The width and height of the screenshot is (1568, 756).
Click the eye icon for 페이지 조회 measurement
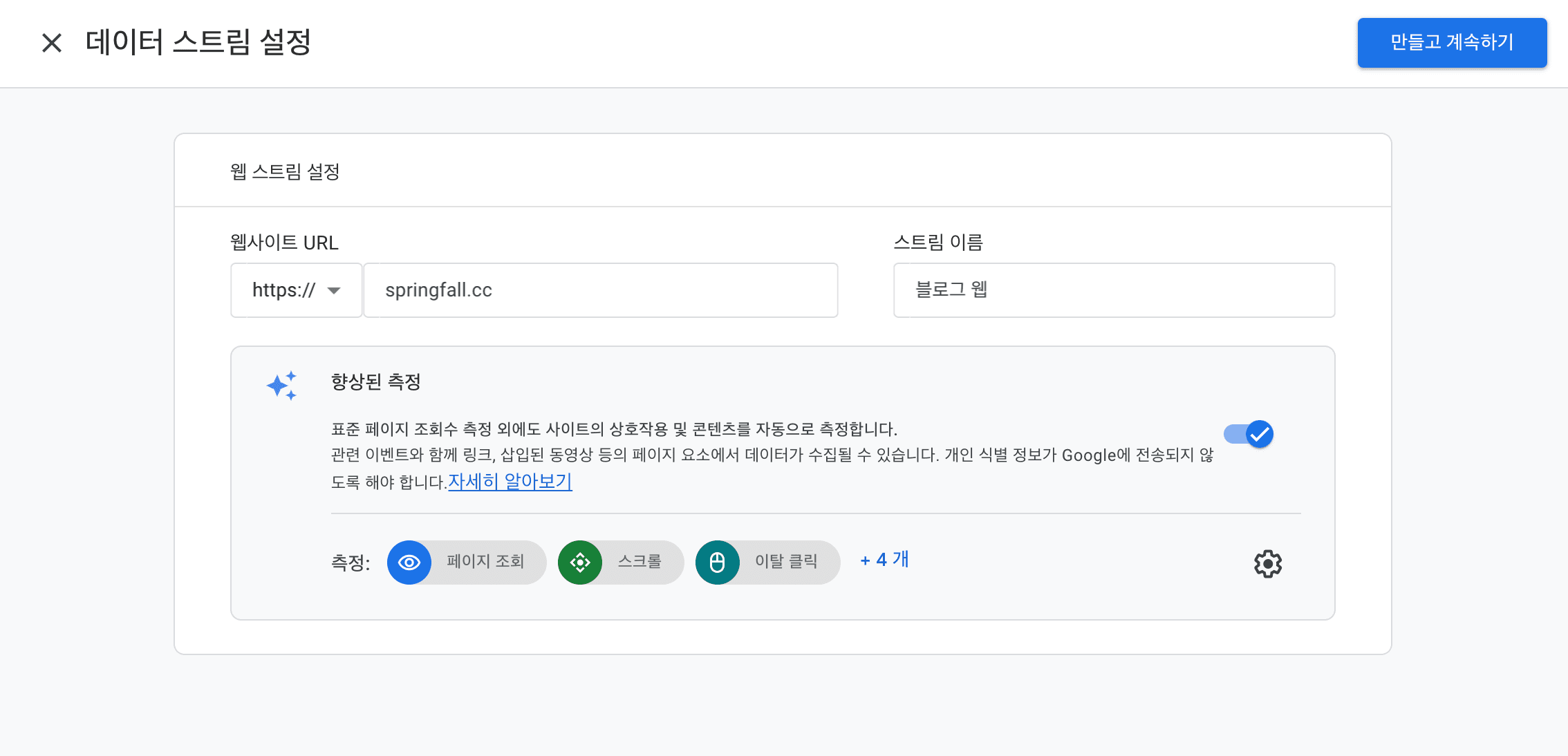pos(409,563)
